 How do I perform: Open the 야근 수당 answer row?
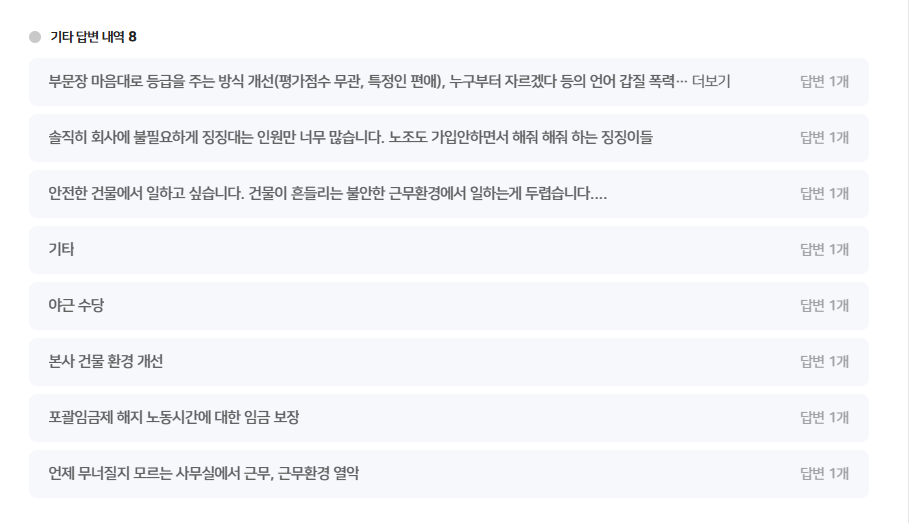pyautogui.click(x=76, y=305)
